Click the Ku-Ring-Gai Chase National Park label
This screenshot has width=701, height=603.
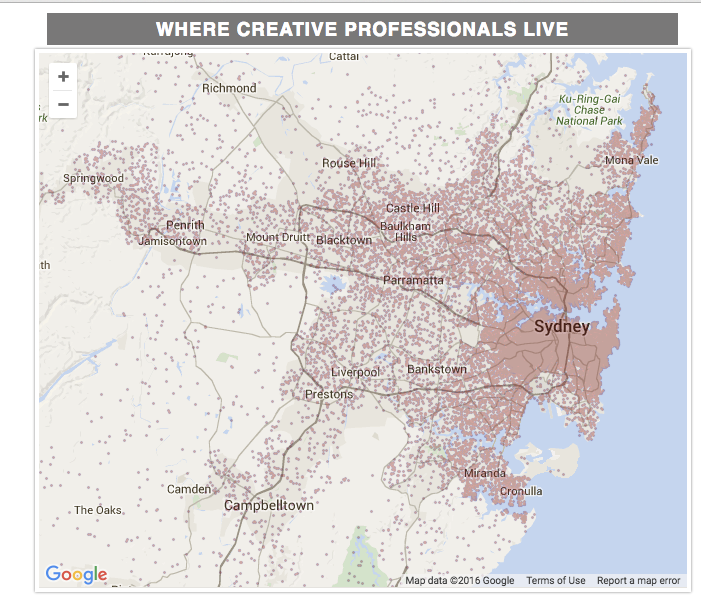589,110
